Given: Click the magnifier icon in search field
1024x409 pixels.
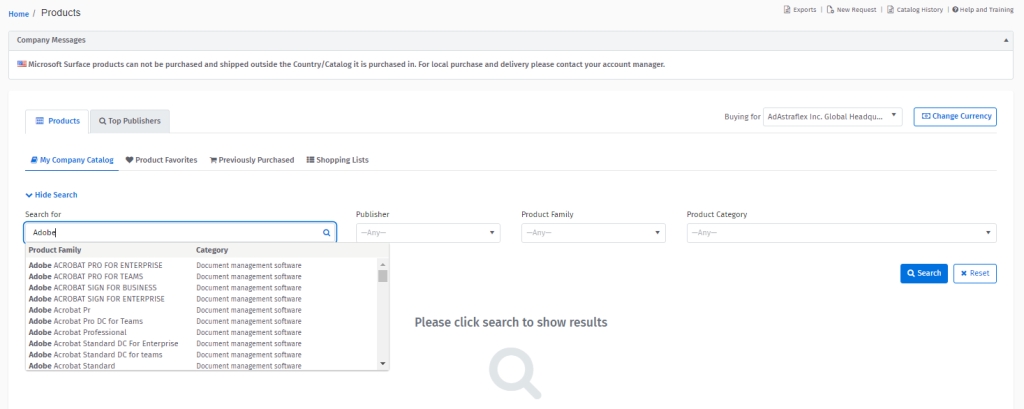Looking at the screenshot, I should (x=326, y=232).
